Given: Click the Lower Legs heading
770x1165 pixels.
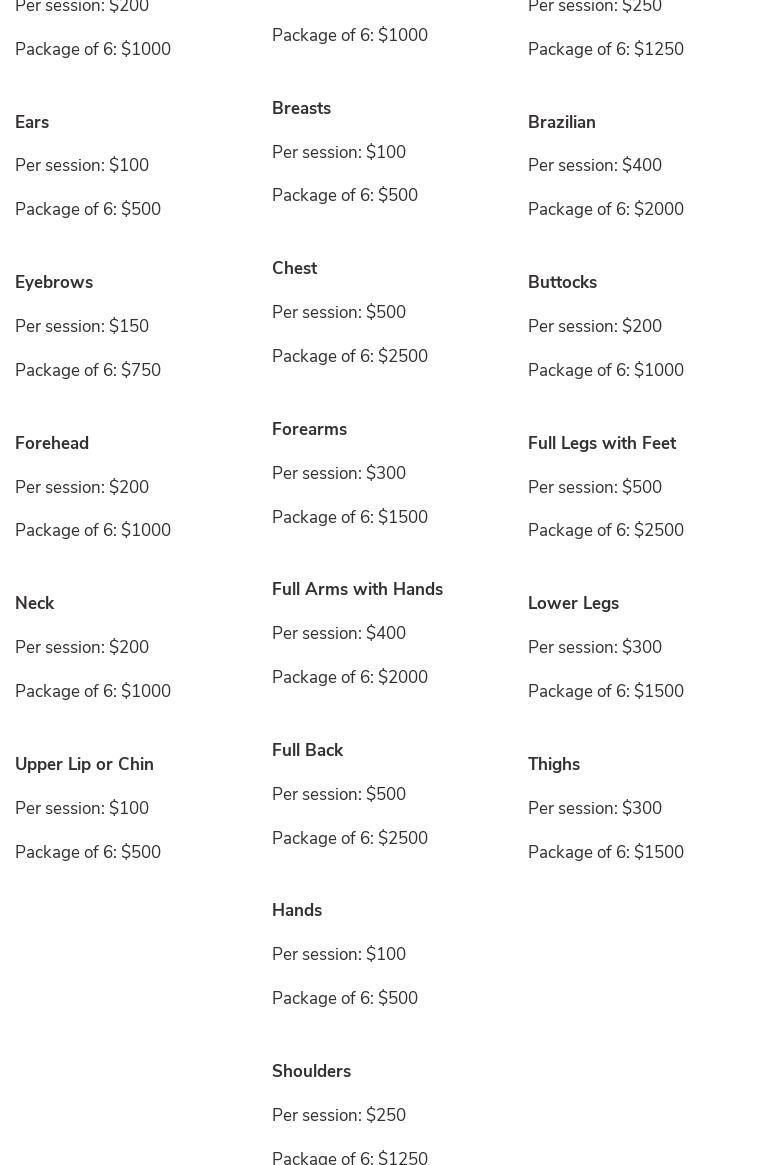Looking at the screenshot, I should pos(573,603).
